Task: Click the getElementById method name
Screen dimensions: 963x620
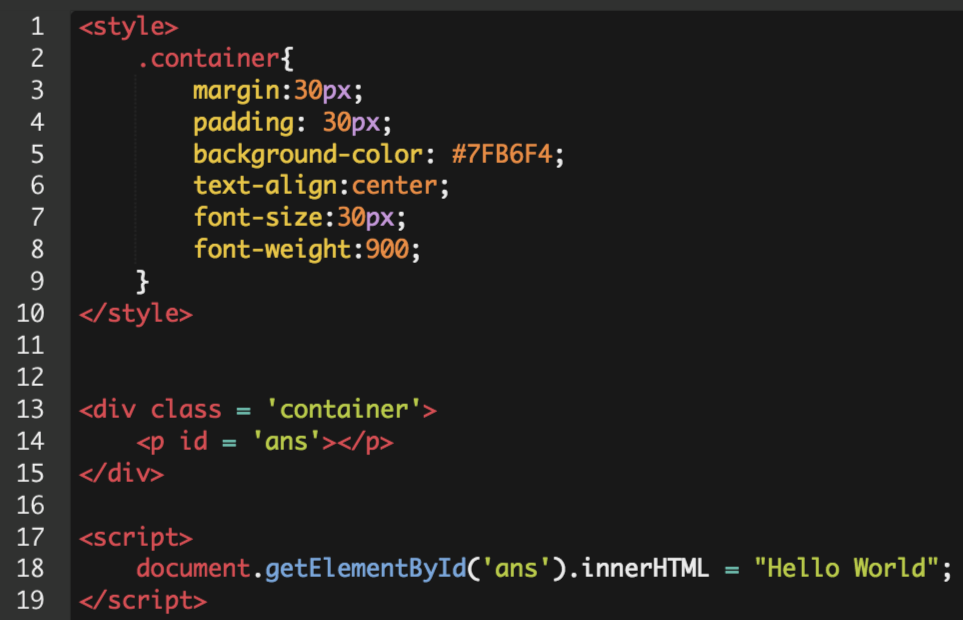Action: tap(366, 569)
